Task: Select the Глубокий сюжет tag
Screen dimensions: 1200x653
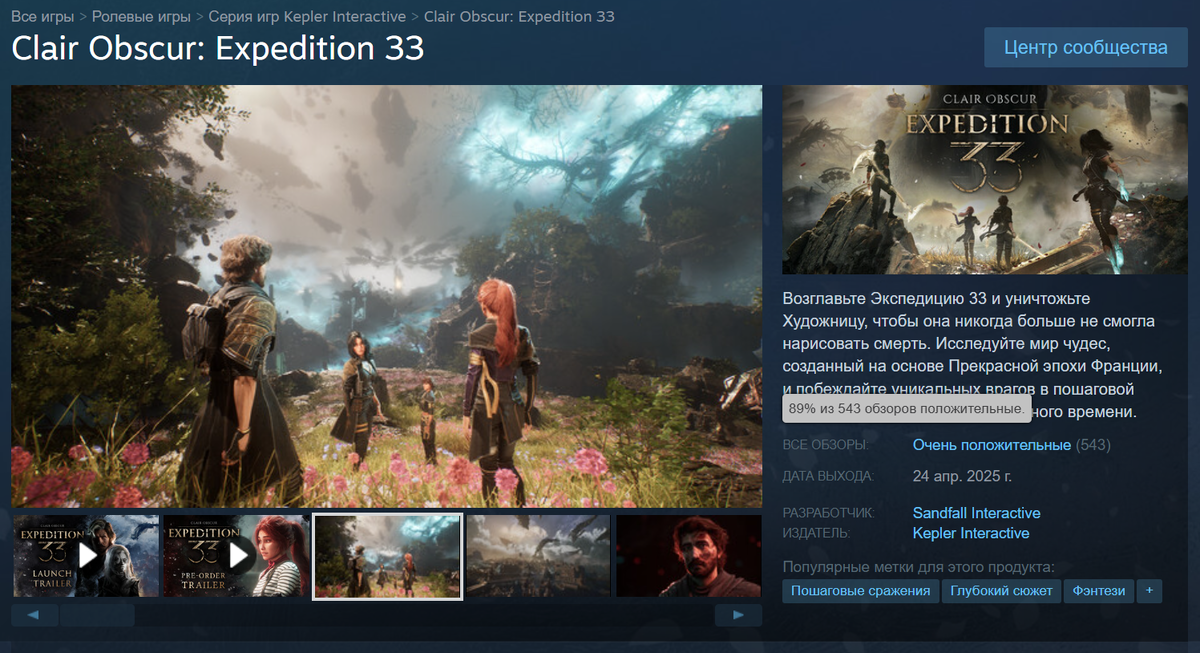Action: 1001,591
